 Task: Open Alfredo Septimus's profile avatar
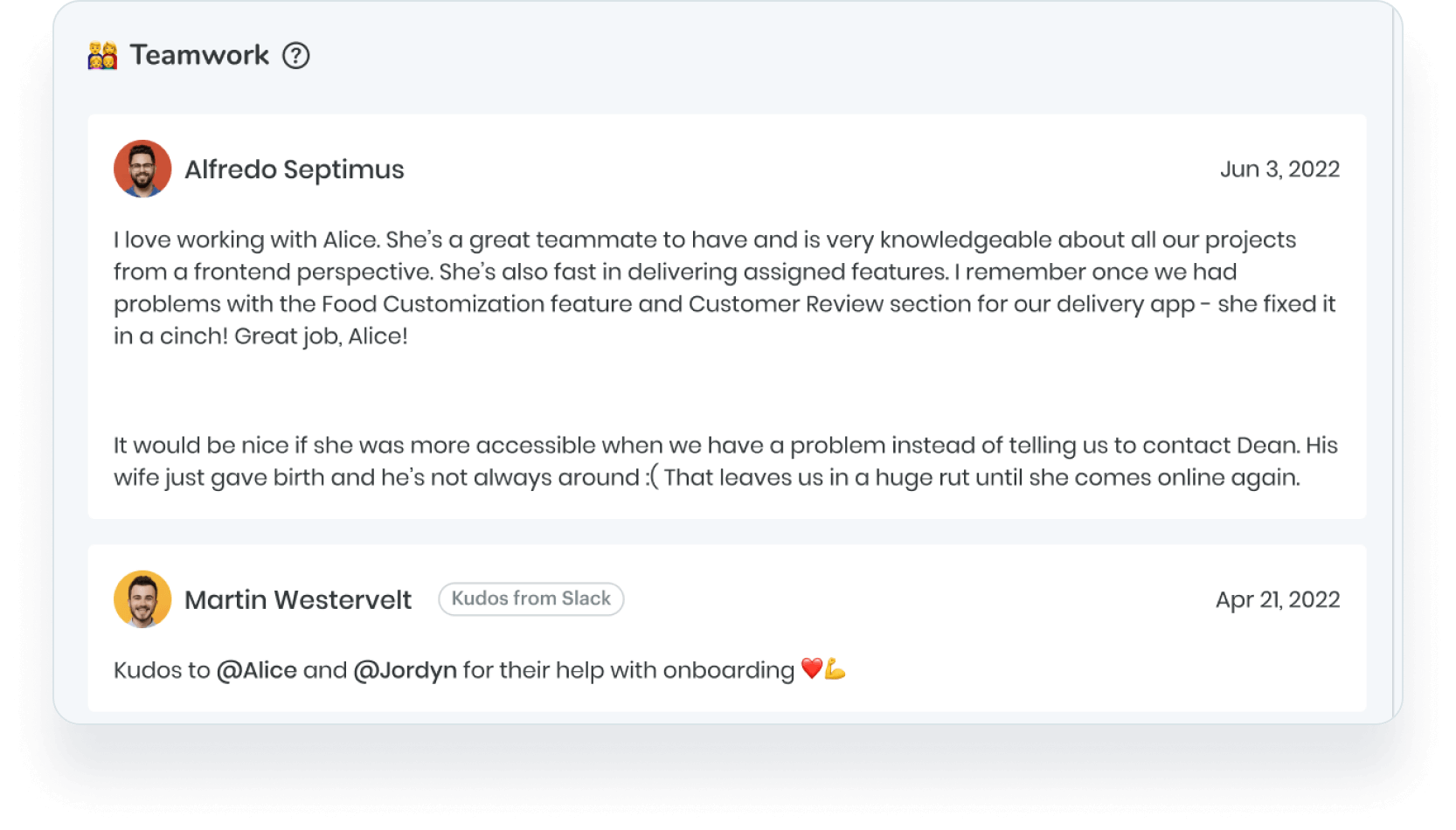[142, 169]
